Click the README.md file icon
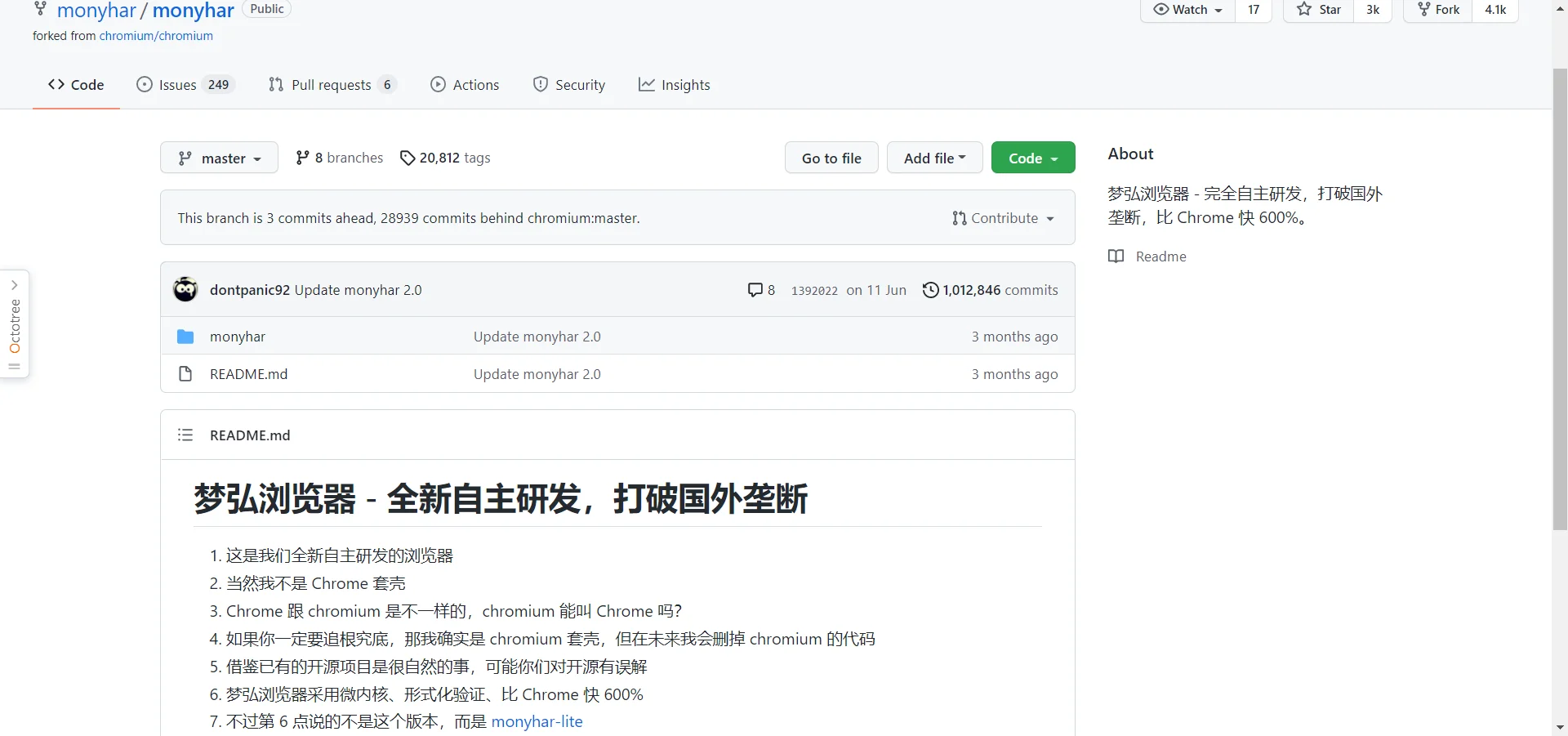 185,373
